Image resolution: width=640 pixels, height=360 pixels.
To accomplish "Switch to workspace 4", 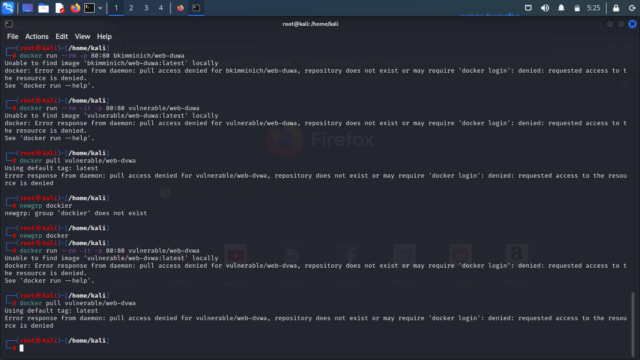I will click(x=161, y=8).
